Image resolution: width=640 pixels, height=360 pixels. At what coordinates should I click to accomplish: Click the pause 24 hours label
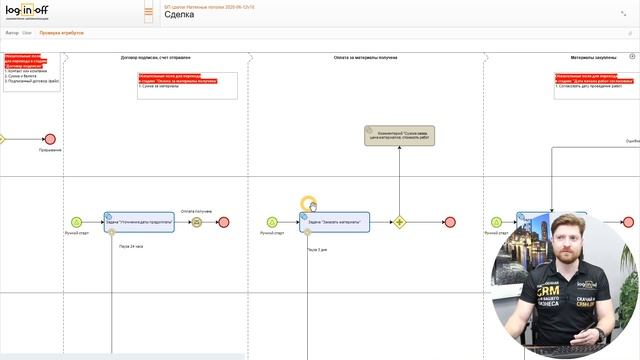(131, 247)
